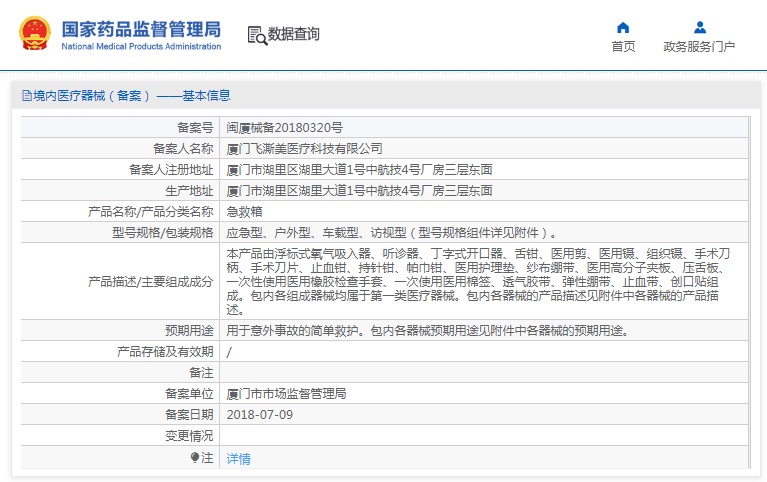This screenshot has width=767, height=482.
Task: Select the heading 境内医疗器械（备案）——基本信息
Action: (132, 95)
